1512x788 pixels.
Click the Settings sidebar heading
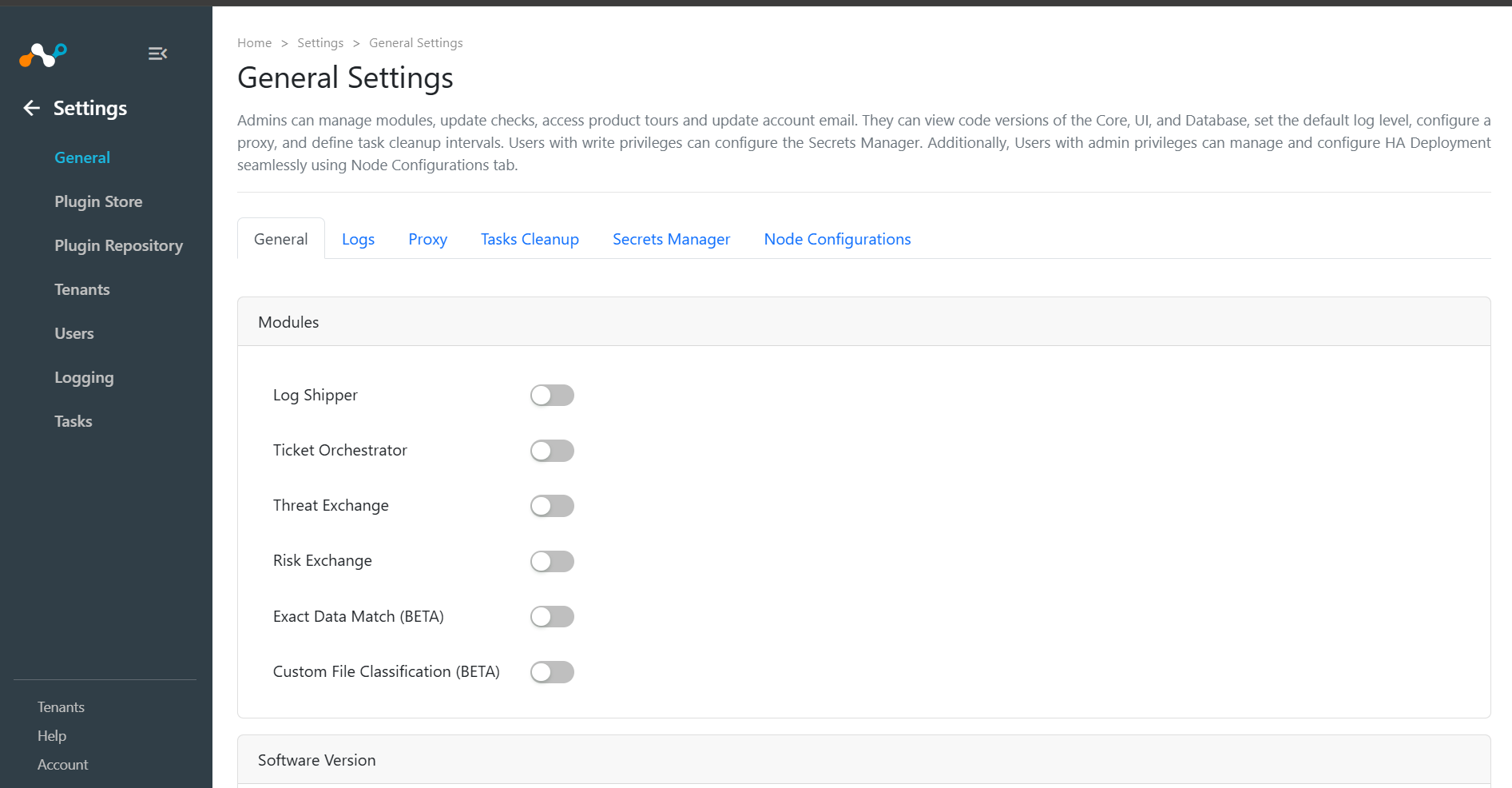pyautogui.click(x=90, y=108)
